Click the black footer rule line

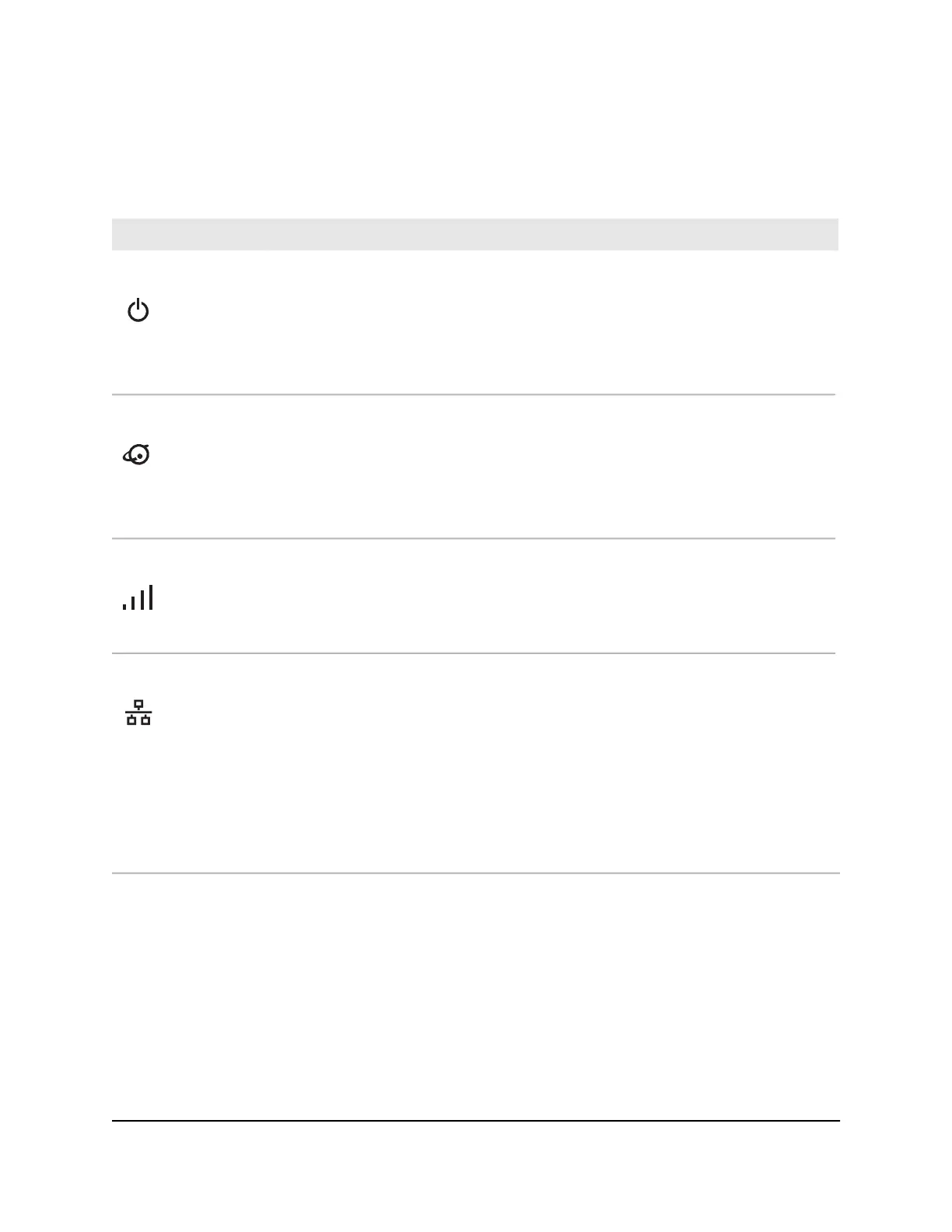click(476, 1121)
